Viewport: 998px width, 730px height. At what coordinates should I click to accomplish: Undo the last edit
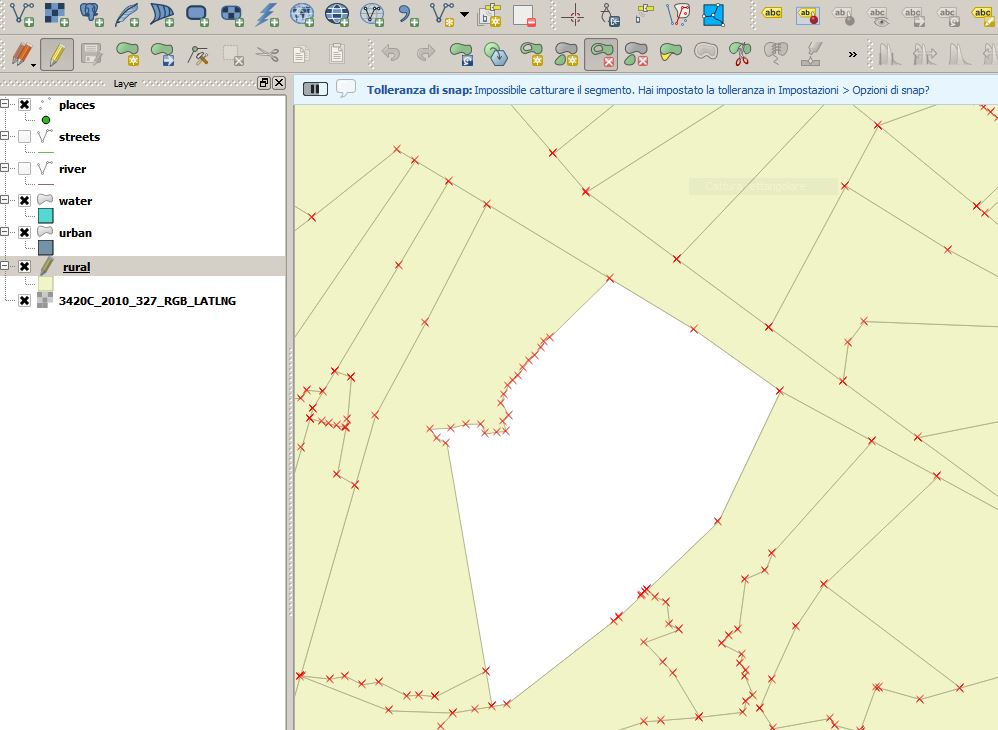pos(391,54)
